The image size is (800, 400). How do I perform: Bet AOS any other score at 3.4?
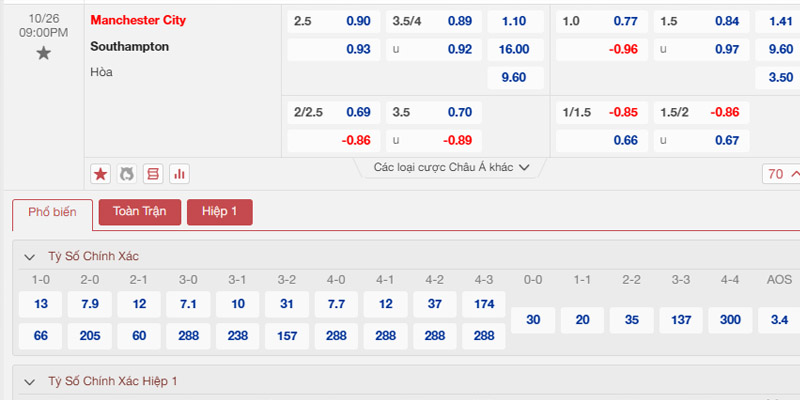point(779,320)
